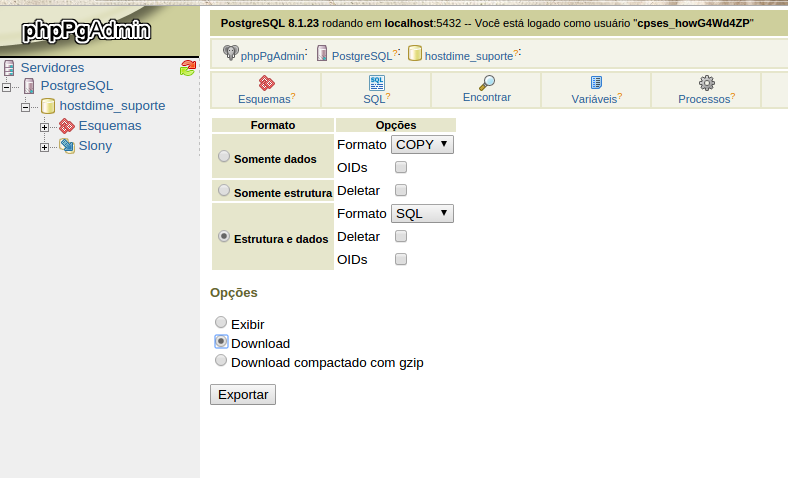Click the PostgreSQL server icon in breadcrumb
The height and width of the screenshot is (478, 788).
322,53
